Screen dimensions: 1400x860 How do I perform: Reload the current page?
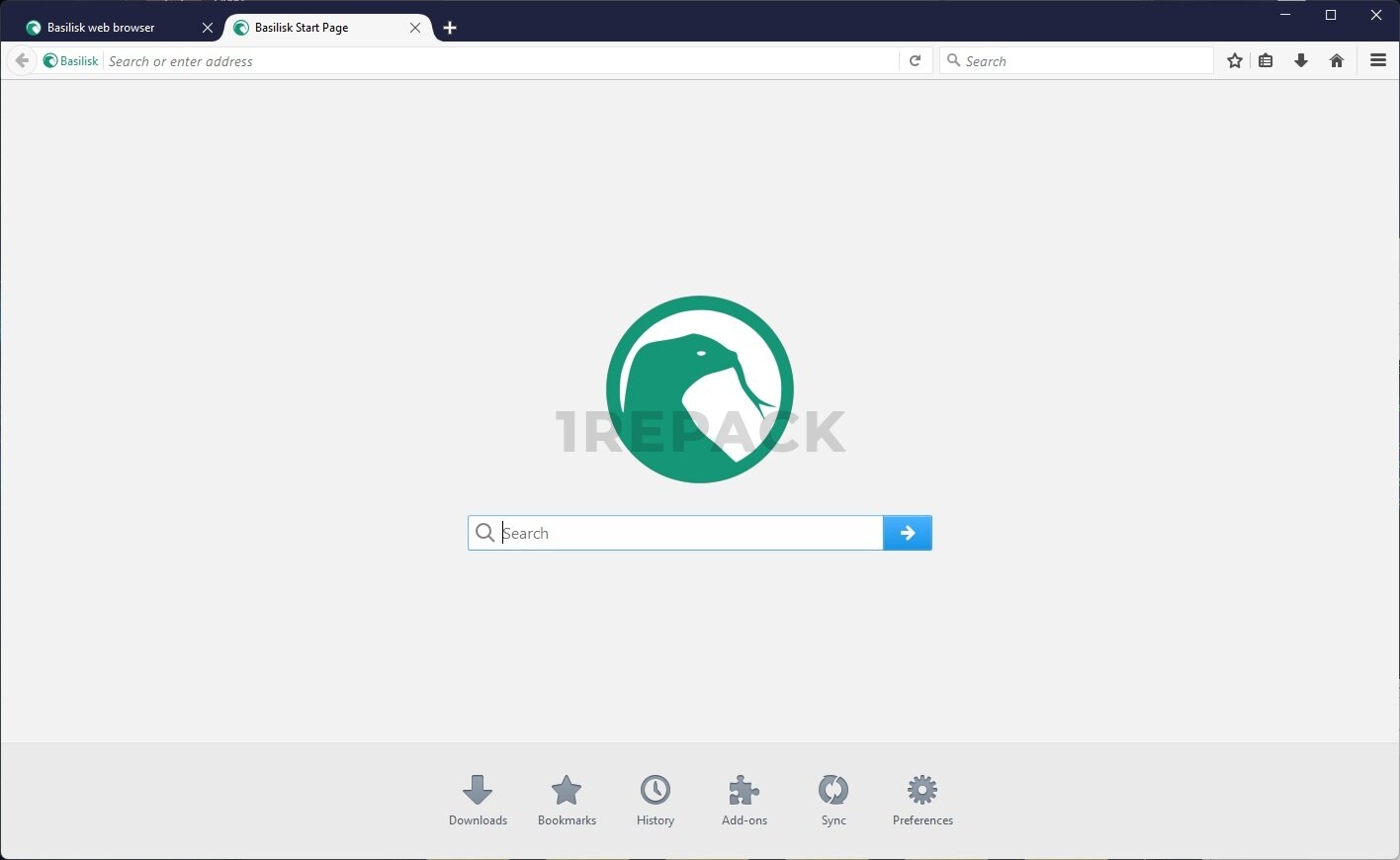click(916, 60)
